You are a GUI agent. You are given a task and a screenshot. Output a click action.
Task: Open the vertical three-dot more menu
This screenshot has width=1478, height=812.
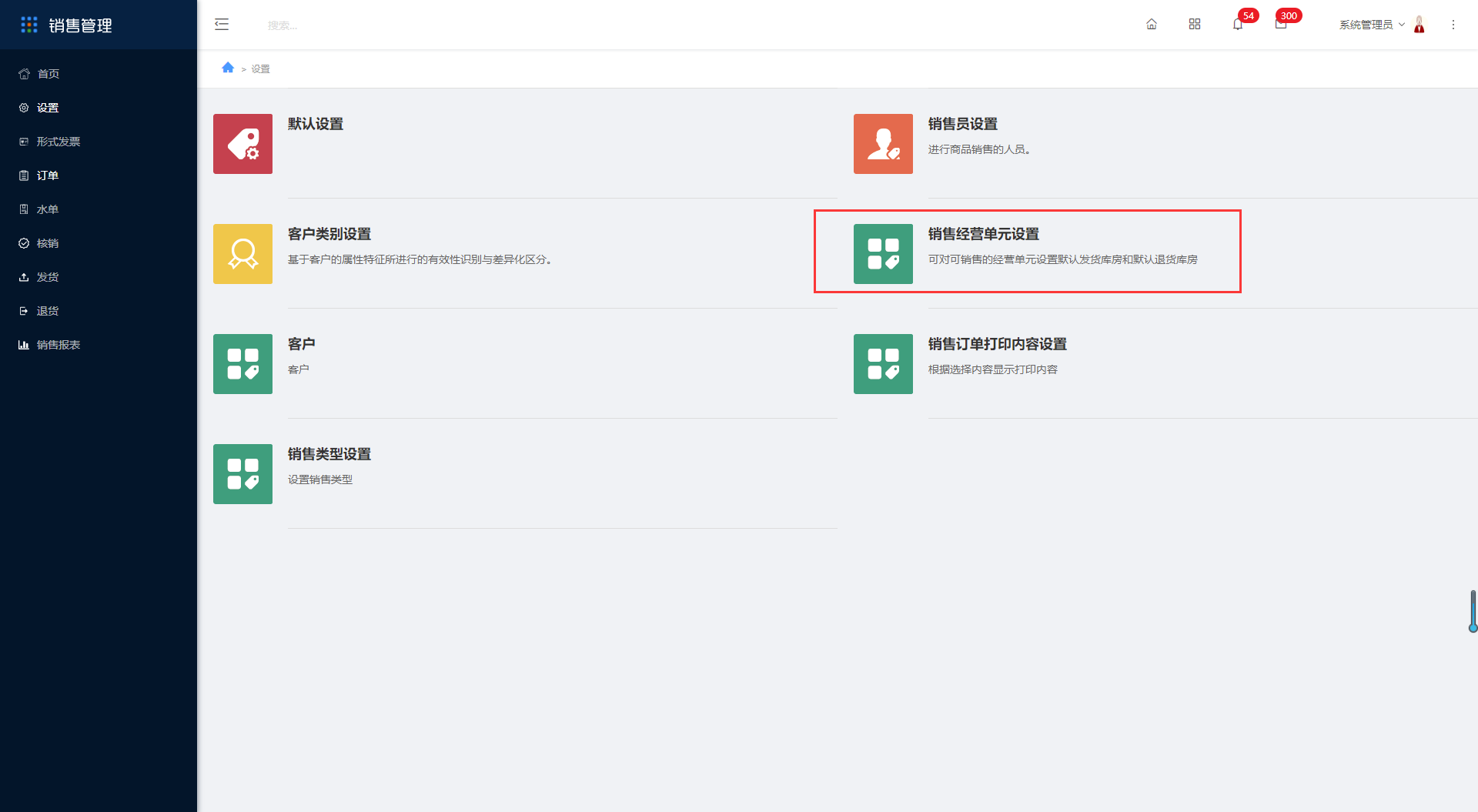pyautogui.click(x=1453, y=25)
